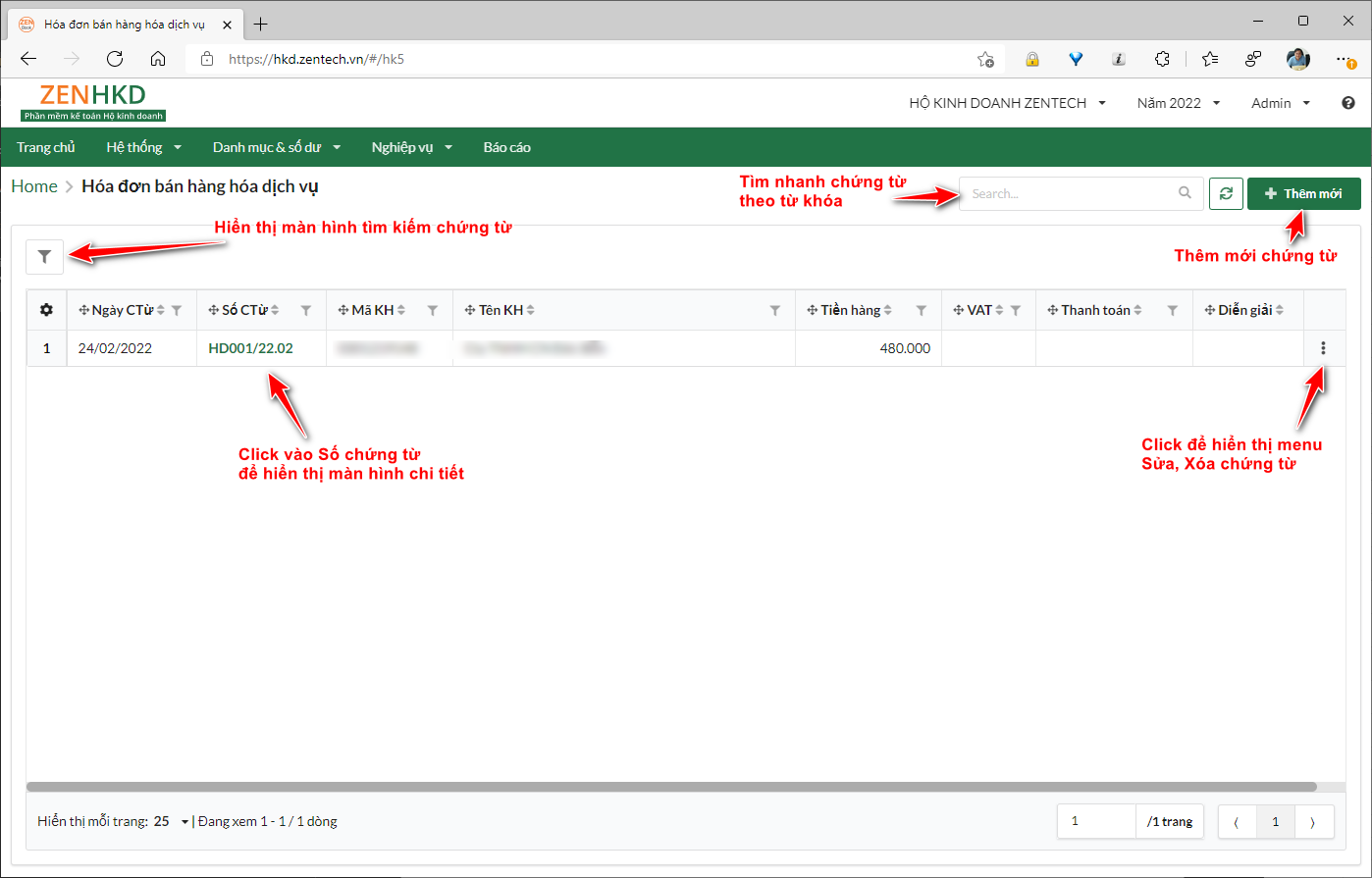The height and width of the screenshot is (878, 1372).
Task: Open the Báo cáo menu
Action: (x=506, y=148)
